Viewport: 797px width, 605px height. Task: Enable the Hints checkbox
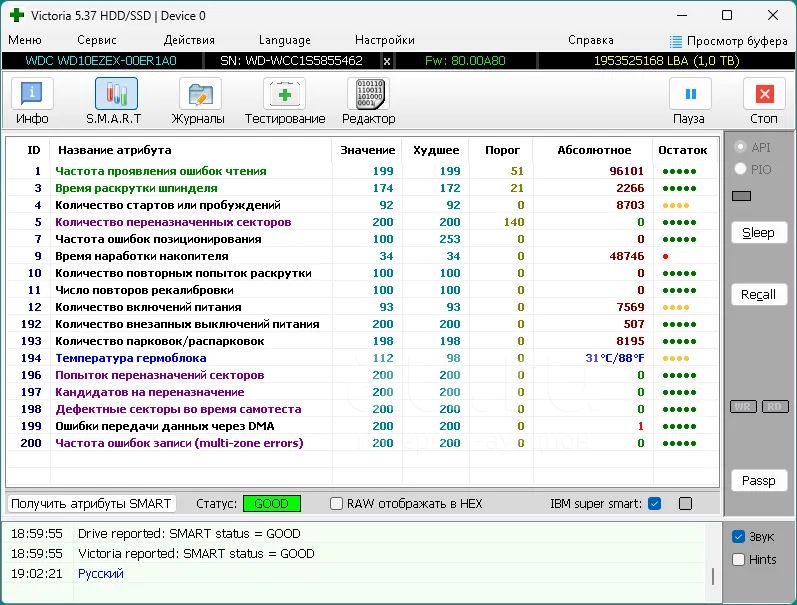[x=739, y=559]
